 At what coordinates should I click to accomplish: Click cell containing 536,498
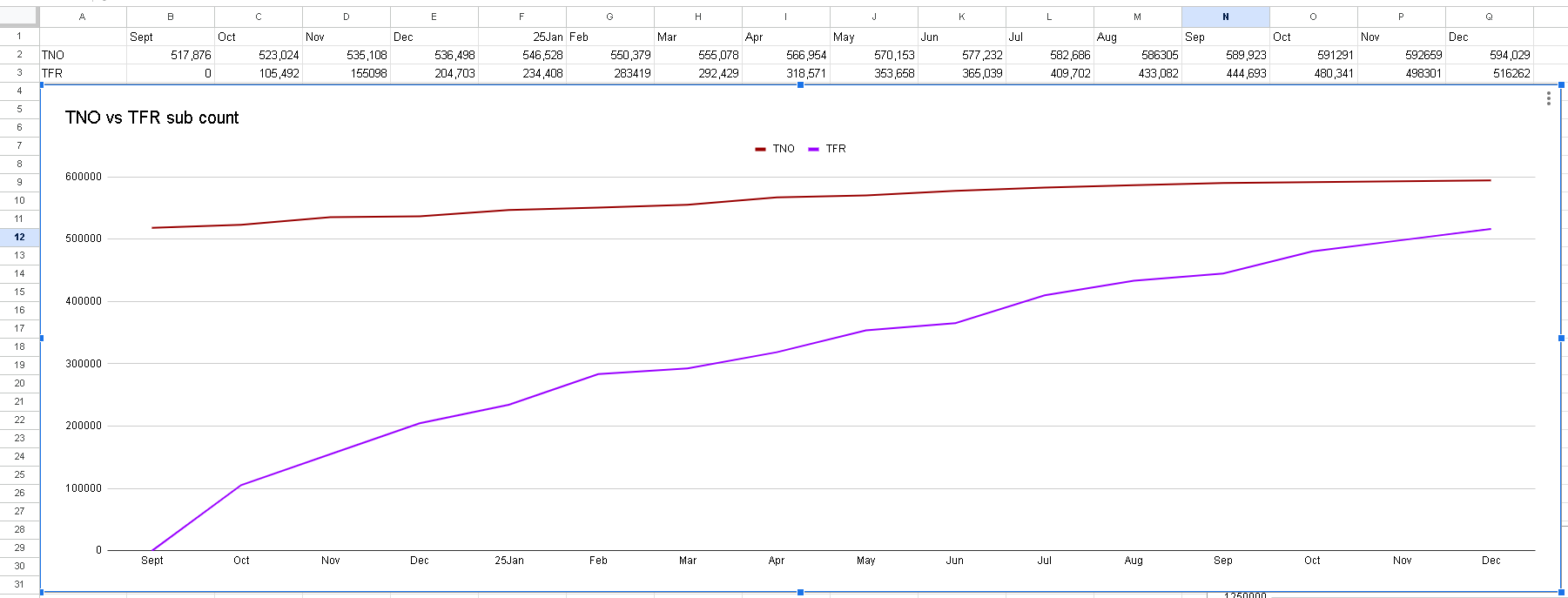tap(434, 55)
